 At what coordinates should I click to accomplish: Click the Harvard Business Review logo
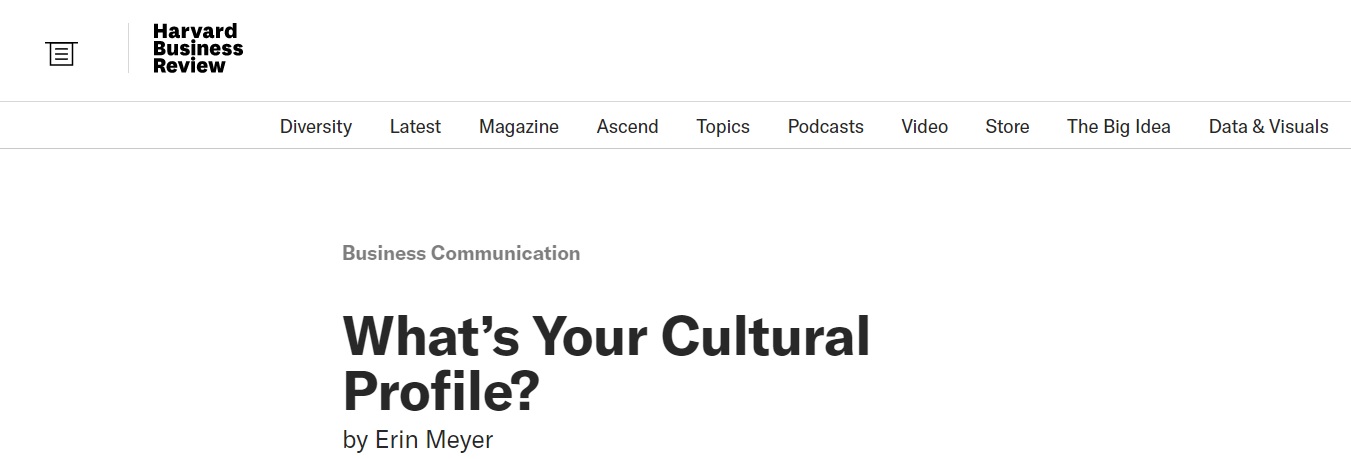click(198, 49)
